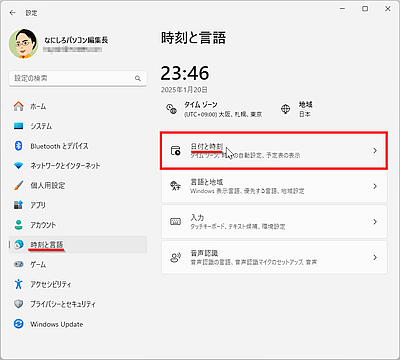Open Bluetooth とデバイス settings
The width and height of the screenshot is (400, 360).
78,146
